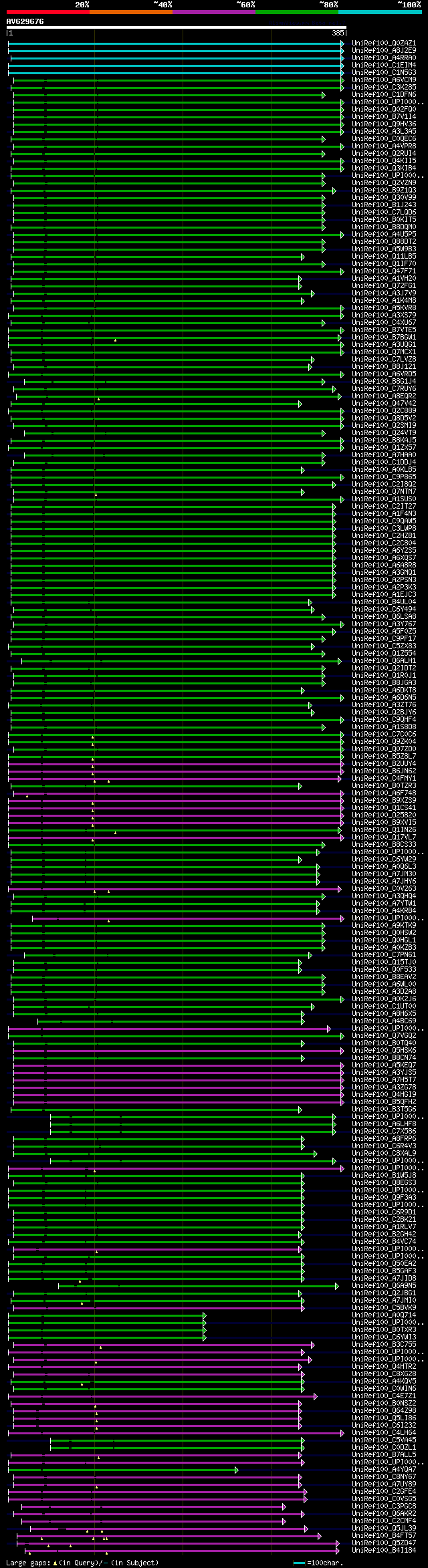Select hit label UniRef100_C4FMY1
The image size is (428, 1568).
pos(384,778)
